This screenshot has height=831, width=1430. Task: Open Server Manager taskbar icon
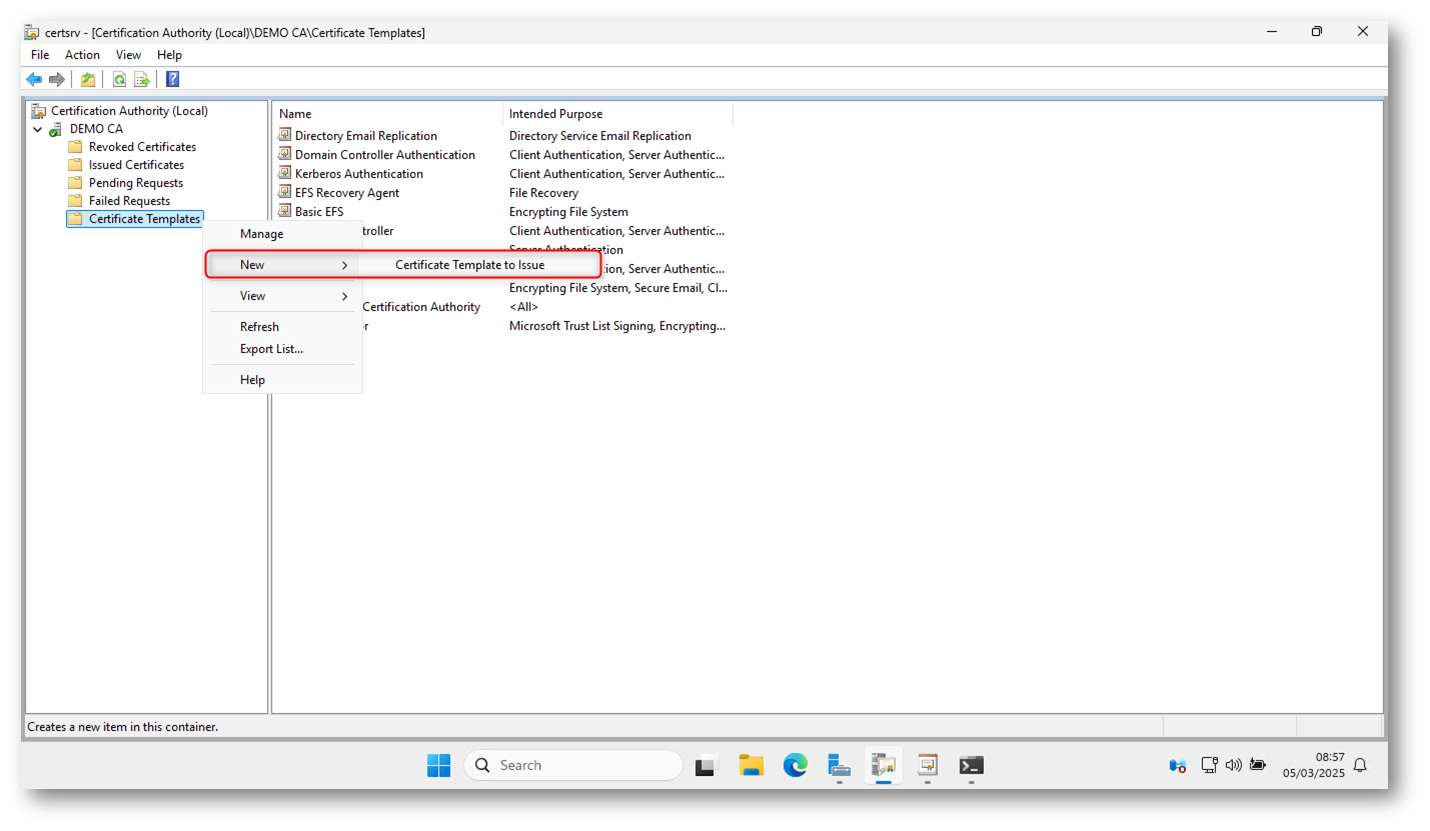(839, 765)
